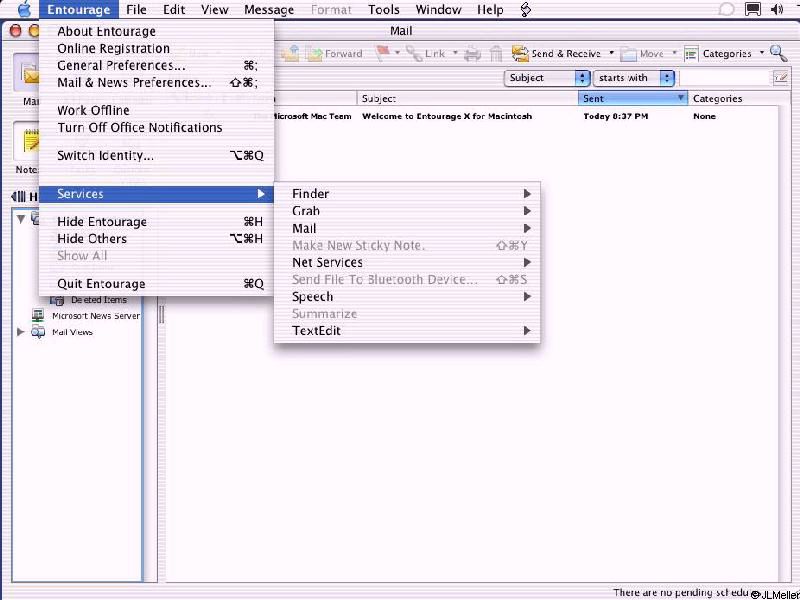Click the display icon in menu bar
Viewport: 800px width, 600px height.
tap(753, 9)
